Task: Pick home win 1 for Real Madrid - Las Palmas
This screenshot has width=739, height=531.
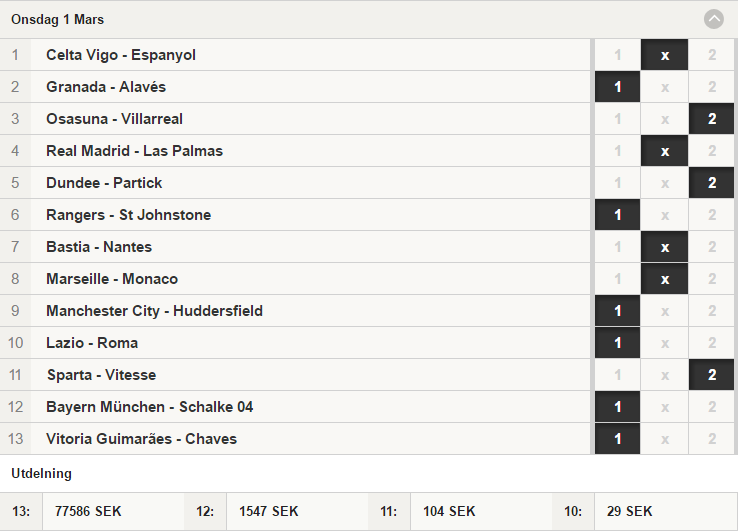Action: coord(617,151)
